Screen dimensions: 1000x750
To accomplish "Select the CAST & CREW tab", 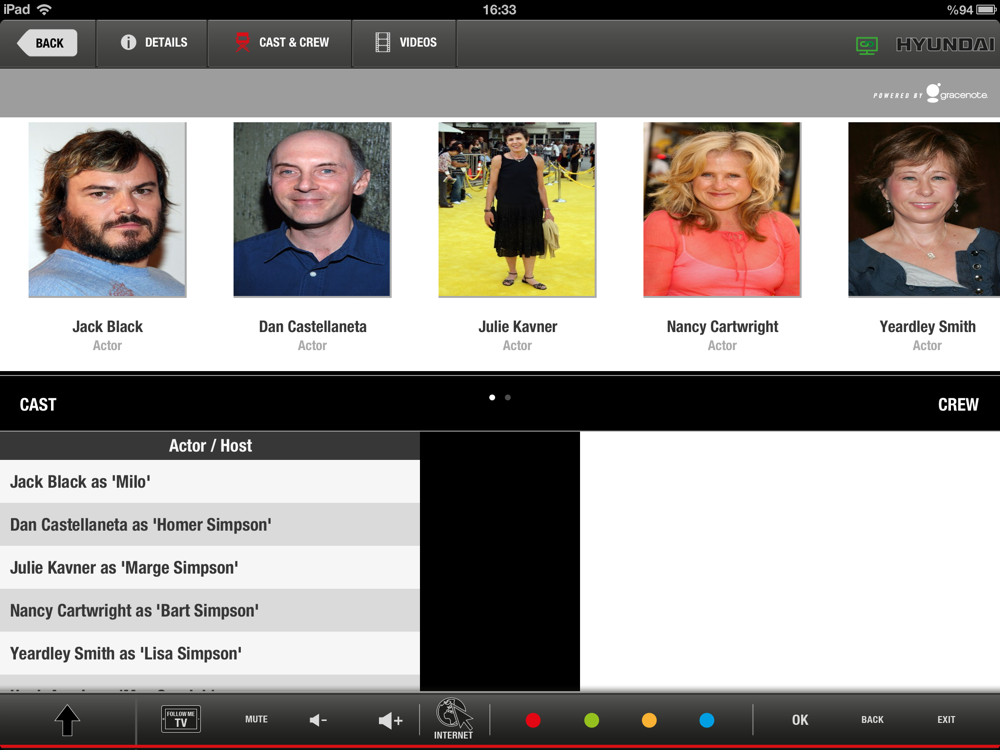I will 280,43.
